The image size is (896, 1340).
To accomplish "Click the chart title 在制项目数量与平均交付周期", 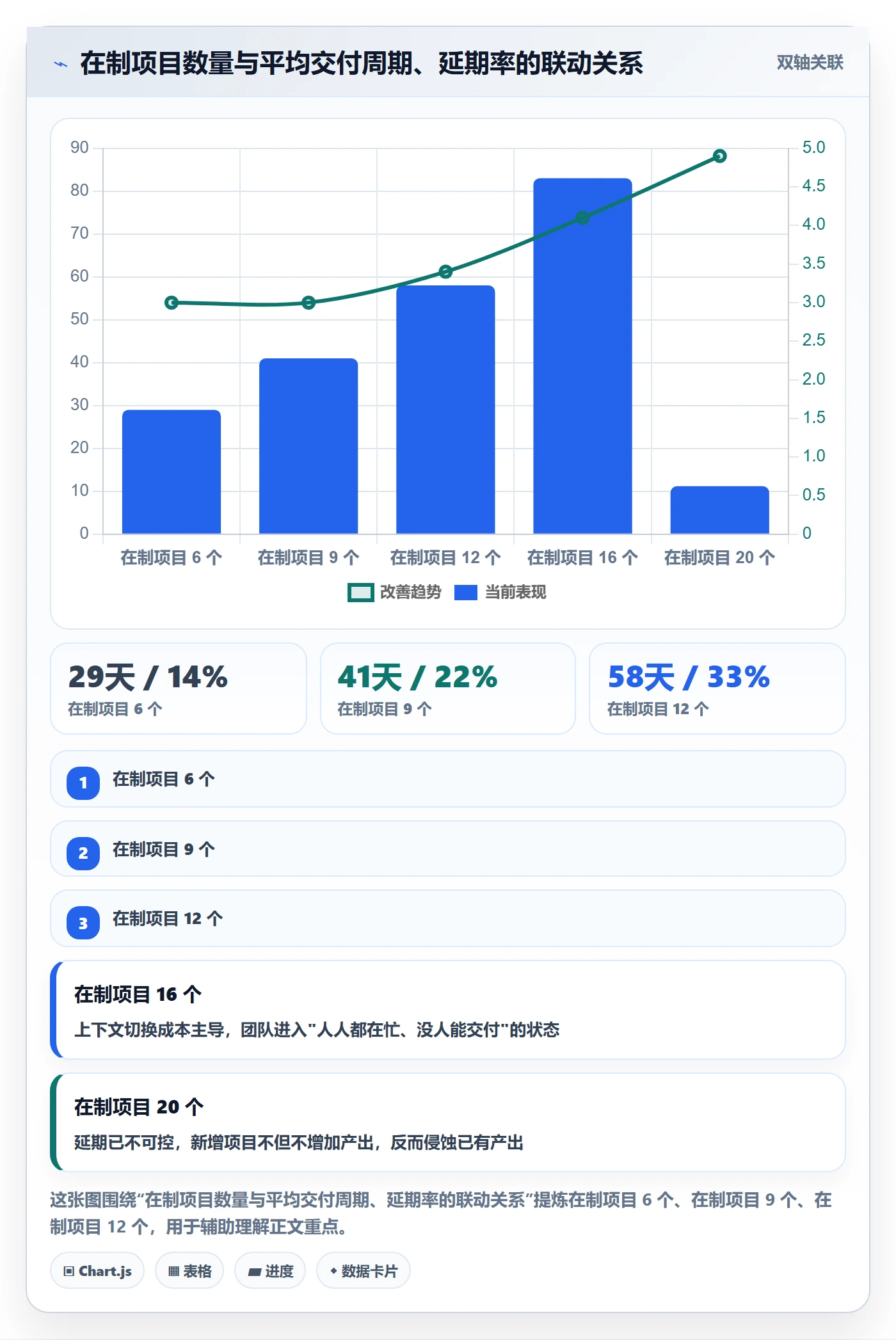I will 362,63.
